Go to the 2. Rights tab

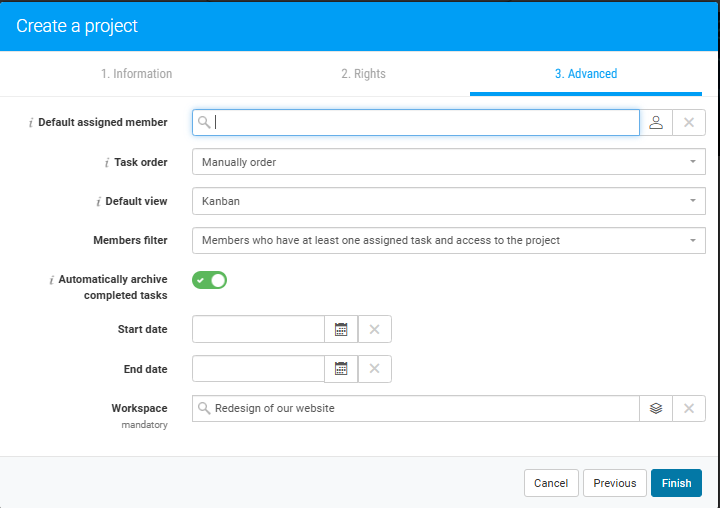click(x=363, y=74)
